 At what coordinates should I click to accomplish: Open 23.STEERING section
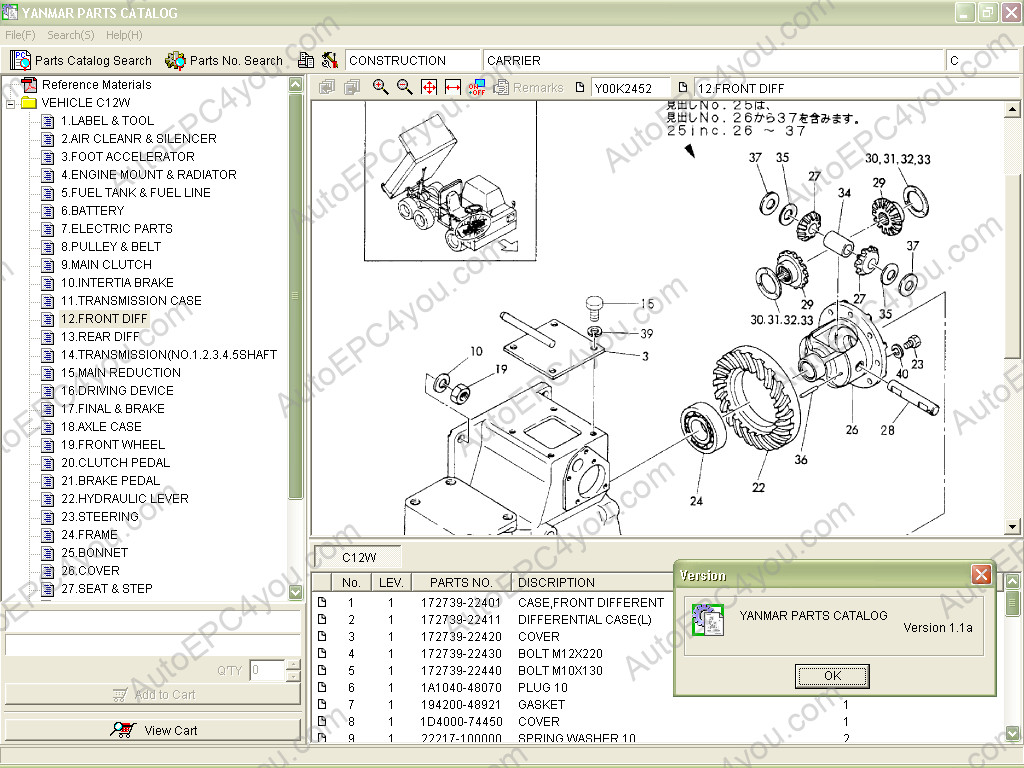pyautogui.click(x=99, y=517)
